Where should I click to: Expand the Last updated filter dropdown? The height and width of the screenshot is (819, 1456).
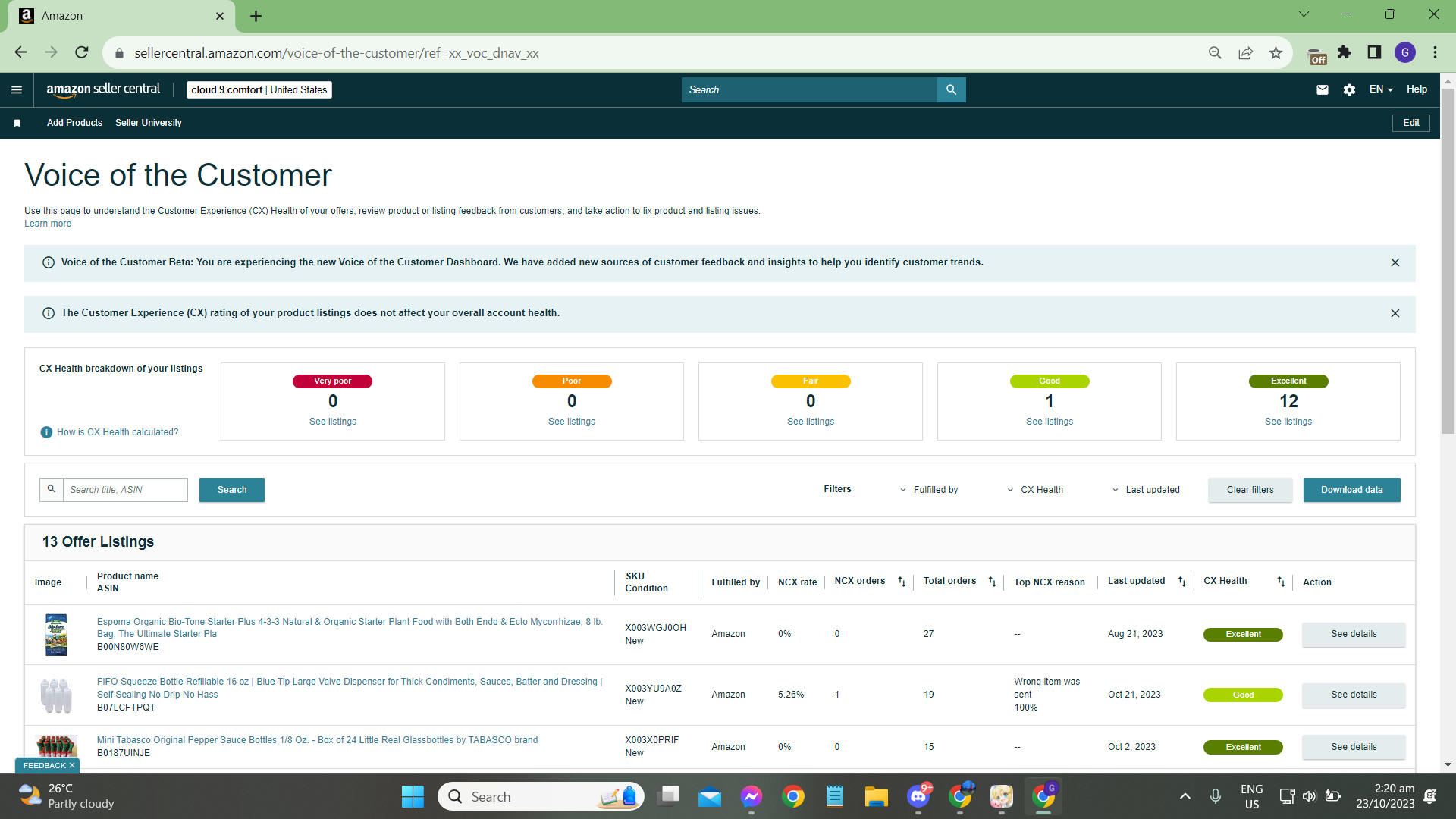[1146, 490]
